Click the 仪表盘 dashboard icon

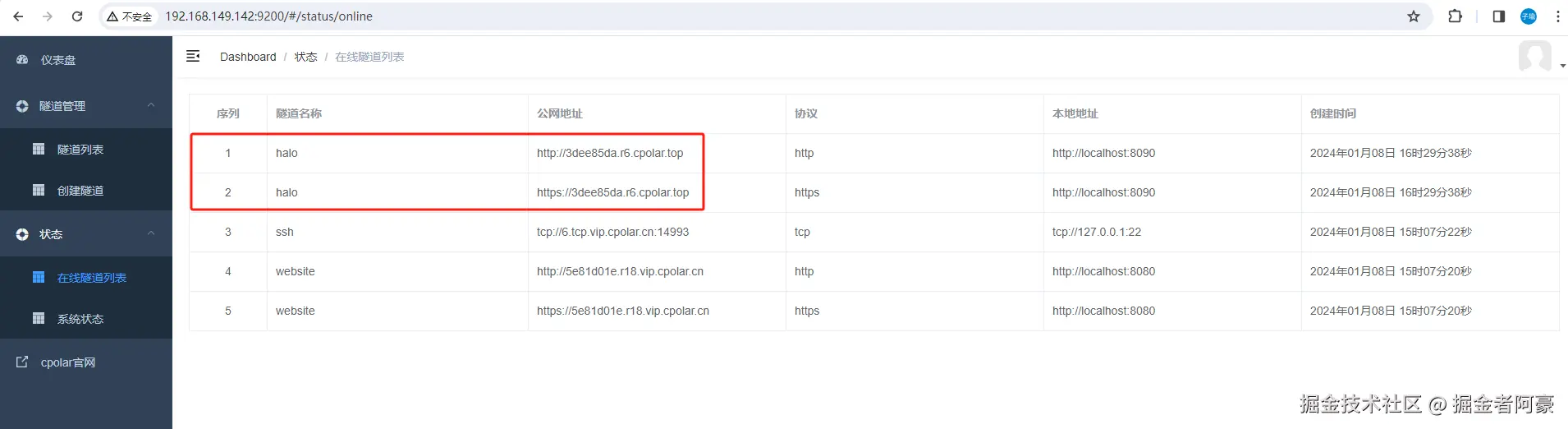[x=22, y=60]
